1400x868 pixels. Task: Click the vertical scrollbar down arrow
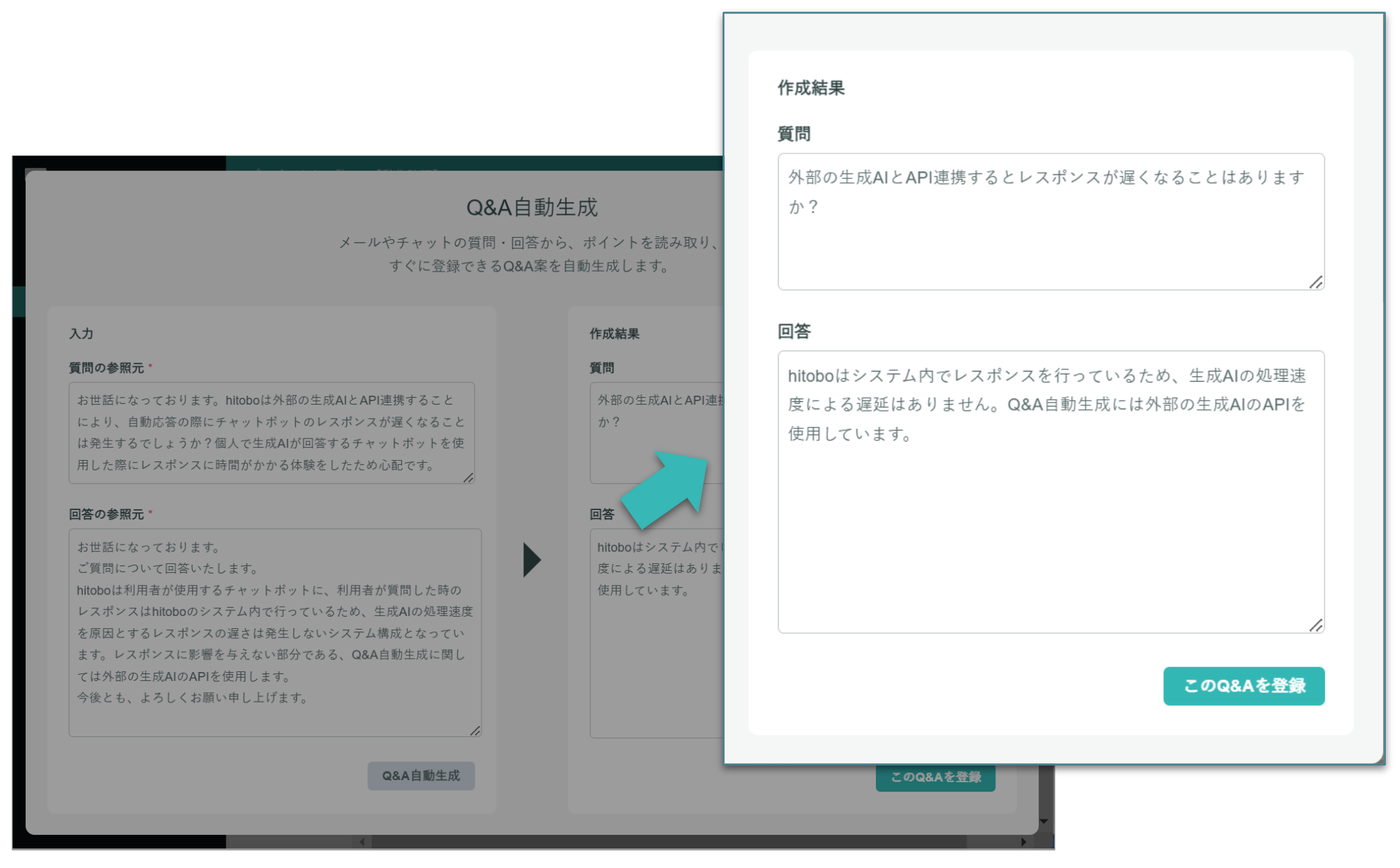pos(1044,822)
